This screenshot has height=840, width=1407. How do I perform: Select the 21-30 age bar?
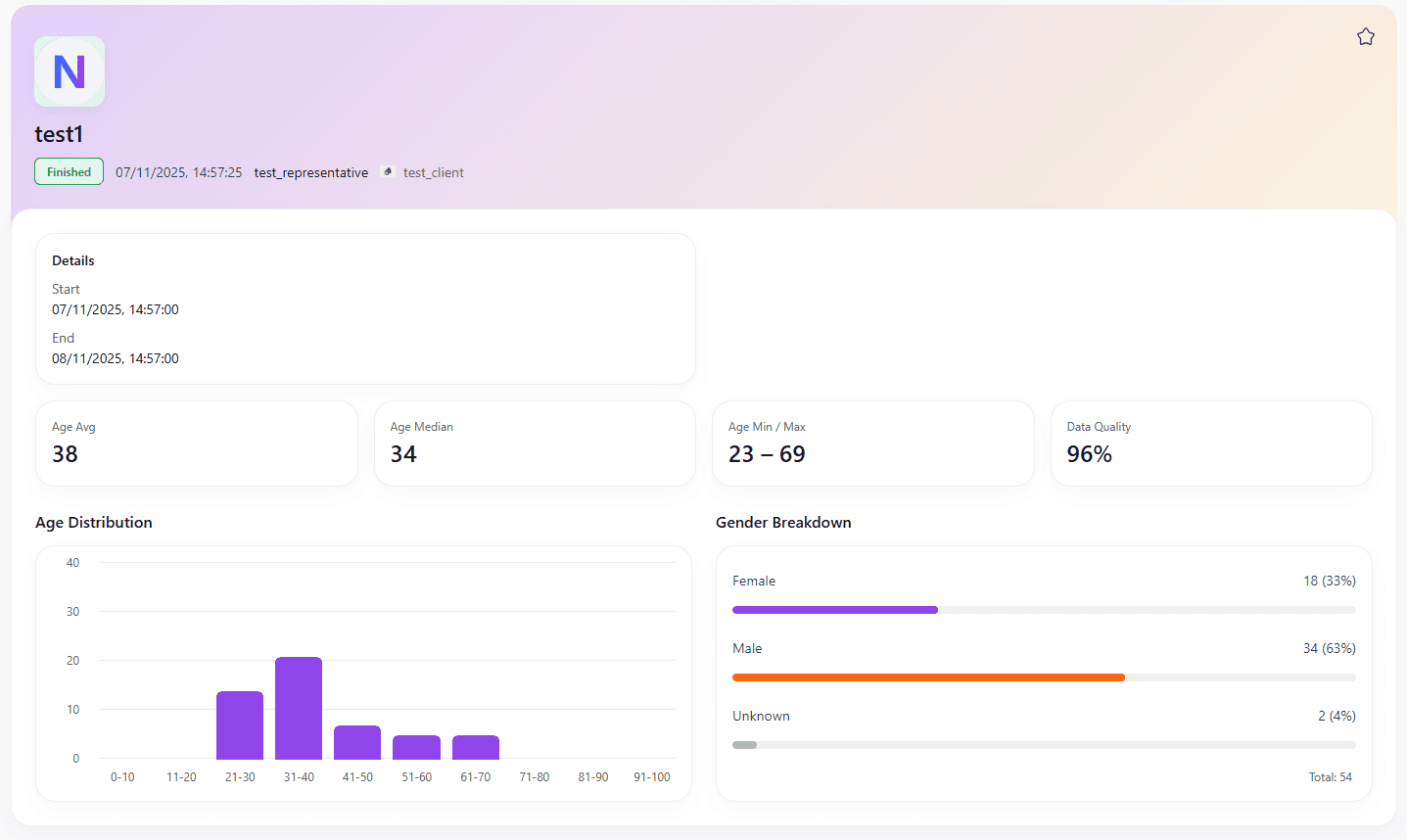pyautogui.click(x=240, y=725)
